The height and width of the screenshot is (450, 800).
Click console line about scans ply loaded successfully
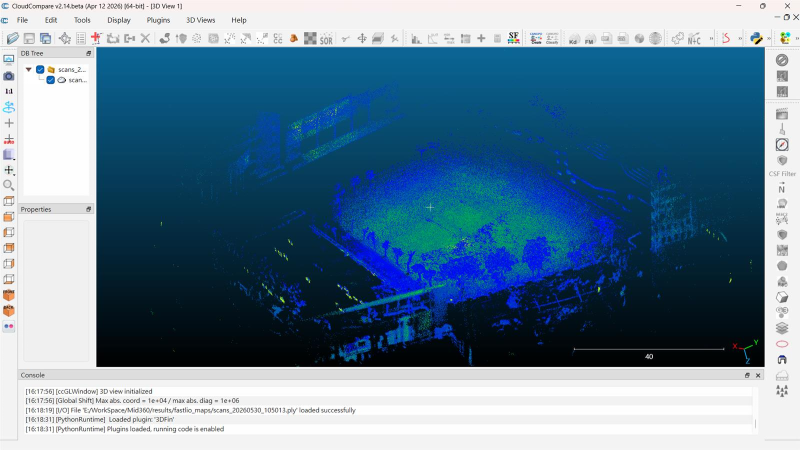point(190,410)
